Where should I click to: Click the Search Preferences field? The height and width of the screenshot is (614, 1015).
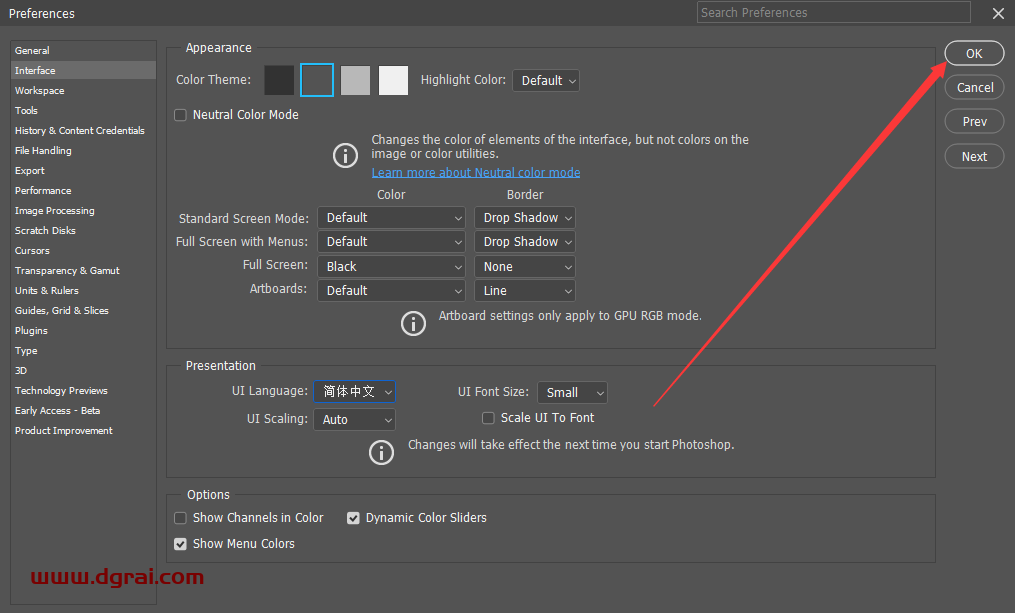pos(833,13)
